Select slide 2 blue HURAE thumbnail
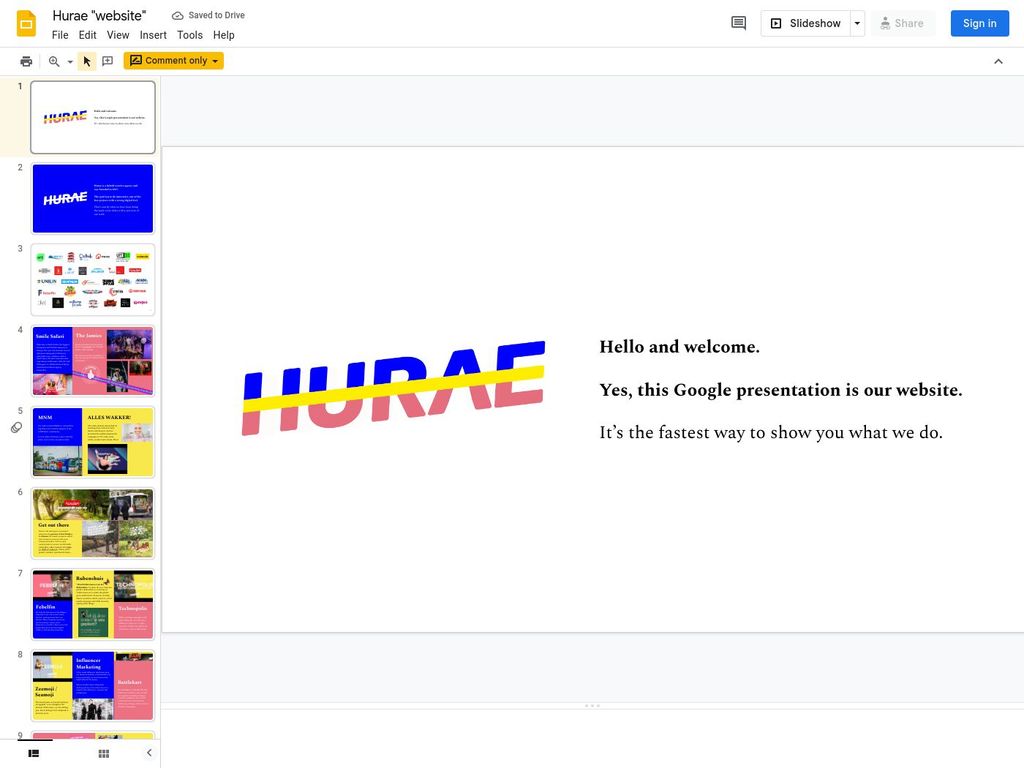Image resolution: width=1024 pixels, height=768 pixels. coord(93,199)
